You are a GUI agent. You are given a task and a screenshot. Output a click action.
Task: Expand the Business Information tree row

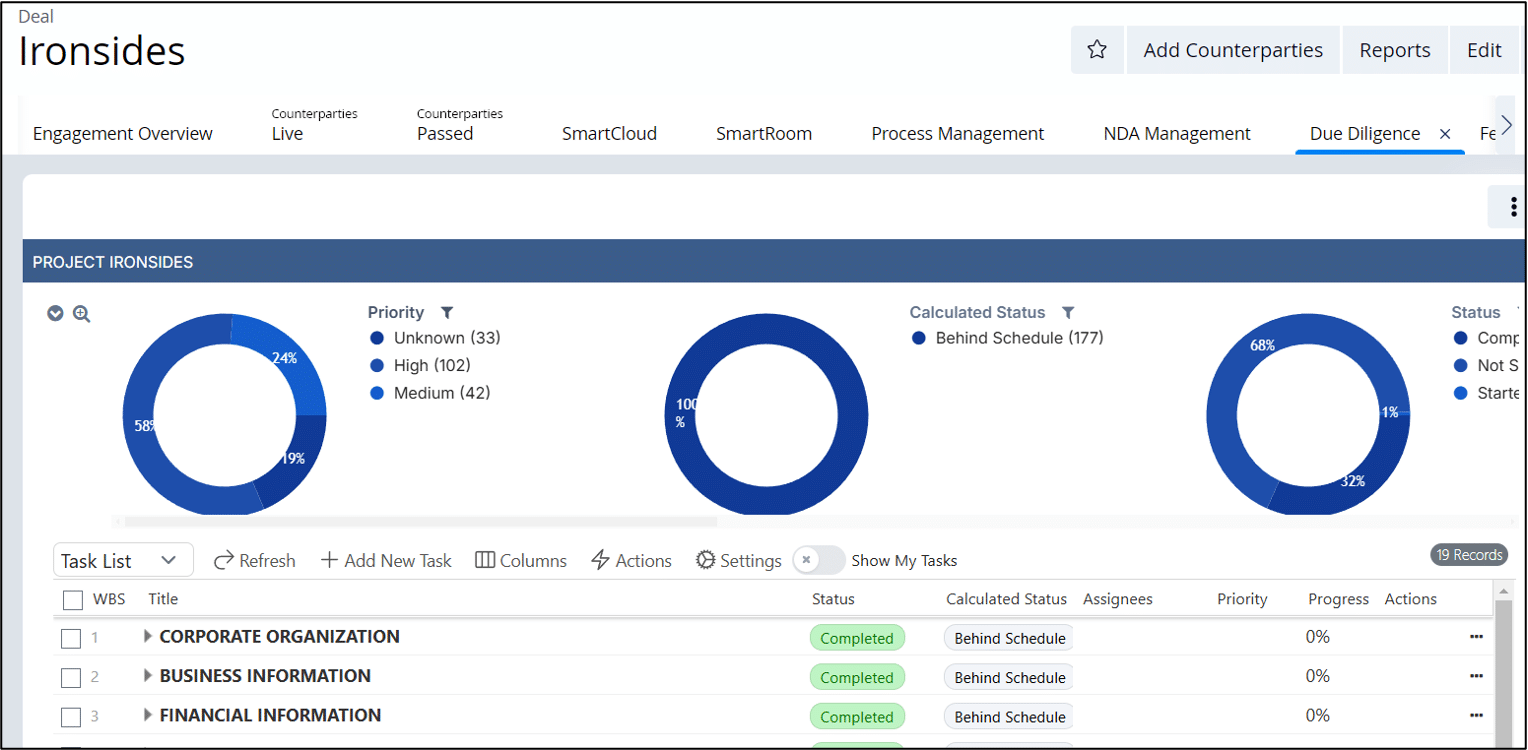tap(148, 676)
